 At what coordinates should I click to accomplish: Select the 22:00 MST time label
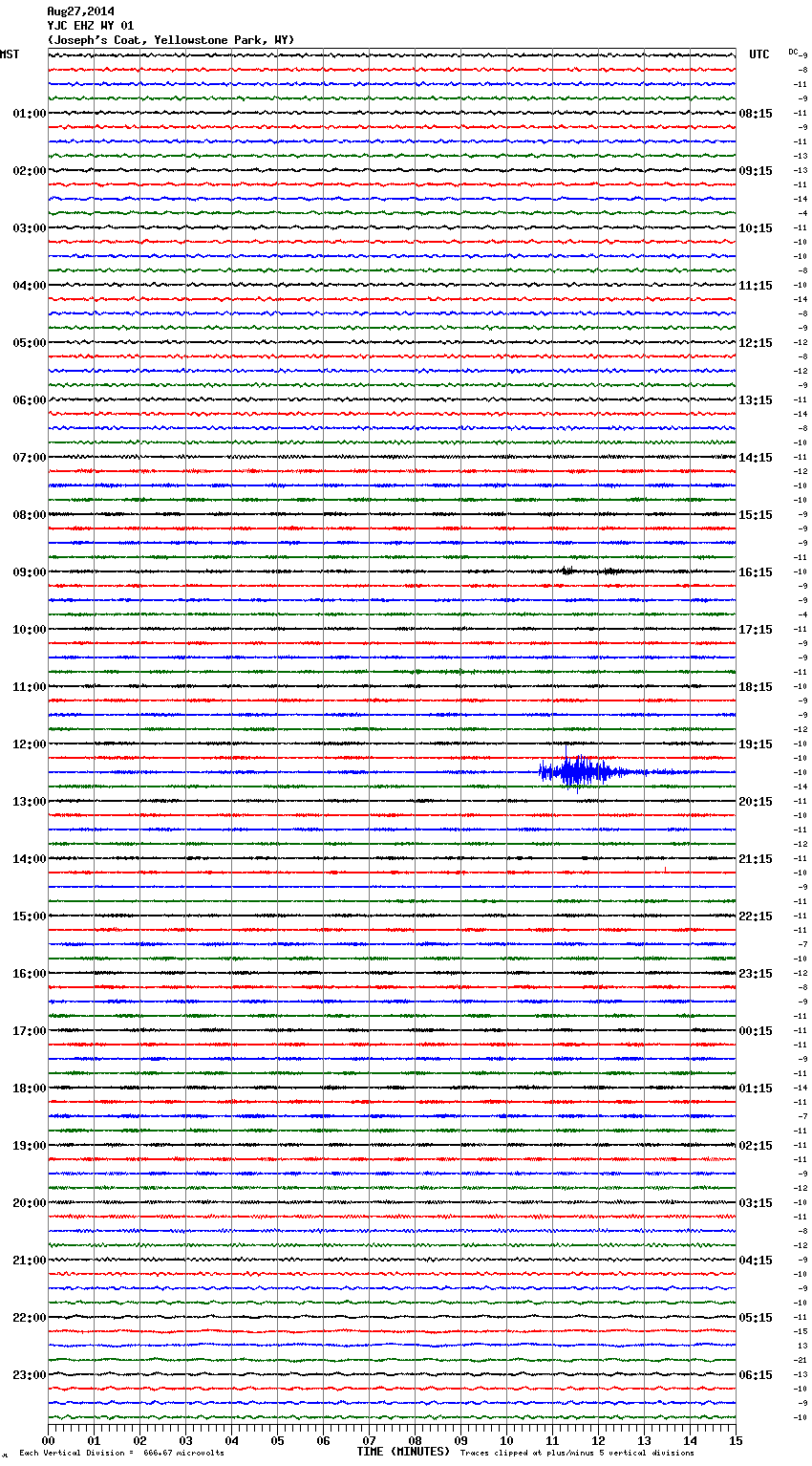tap(30, 1318)
